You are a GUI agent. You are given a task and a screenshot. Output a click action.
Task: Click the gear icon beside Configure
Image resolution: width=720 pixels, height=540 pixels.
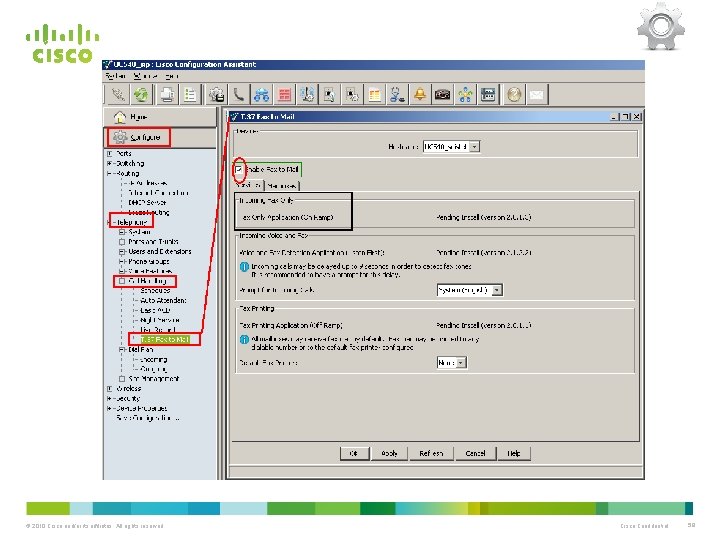[x=120, y=137]
